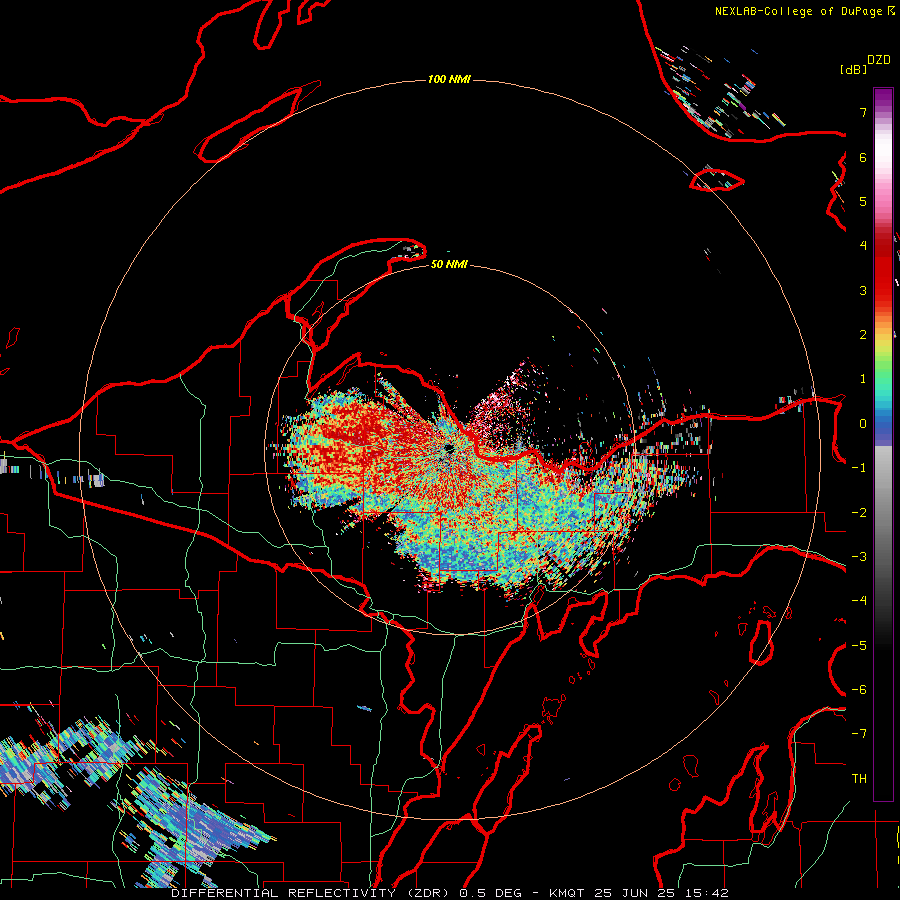Click the 100 NMI range ring label
Screen dimensions: 900x900
tap(449, 79)
